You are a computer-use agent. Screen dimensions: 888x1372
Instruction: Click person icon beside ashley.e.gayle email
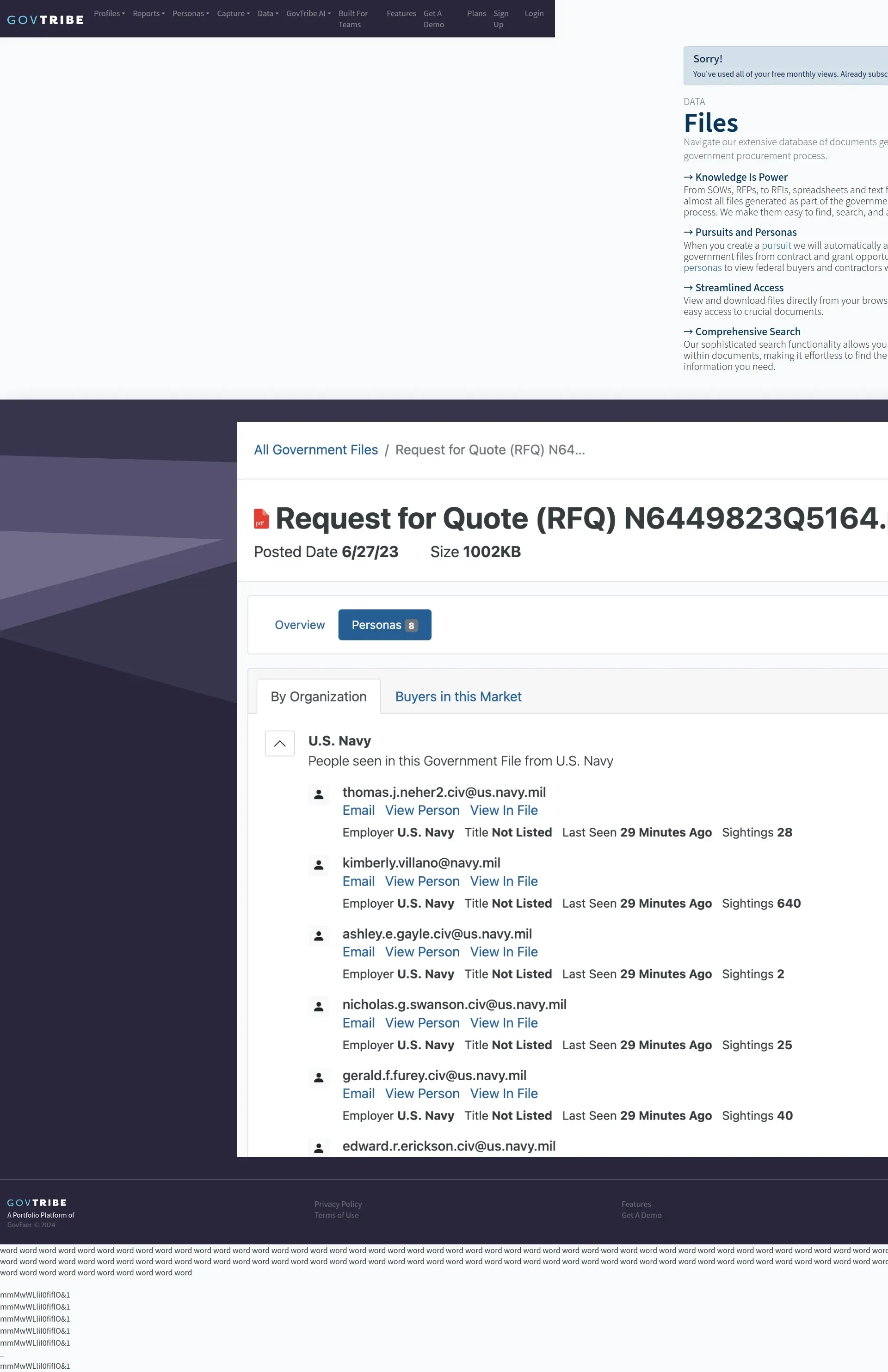[318, 935]
